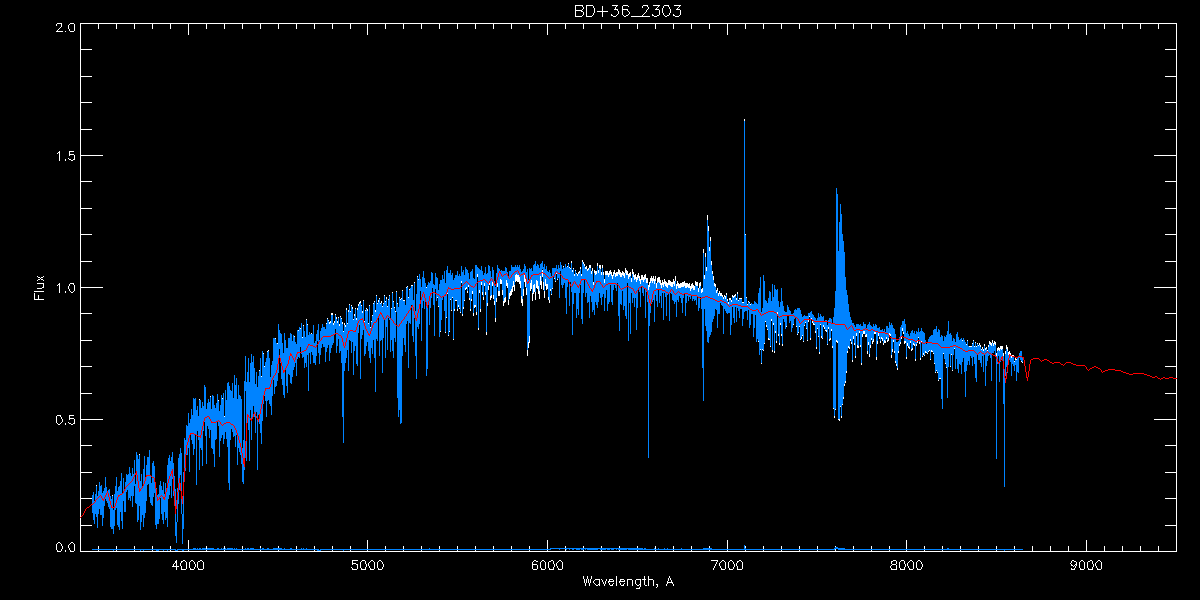
Task: Select the 8000 wavelength tick label
Action: pyautogui.click(x=907, y=563)
